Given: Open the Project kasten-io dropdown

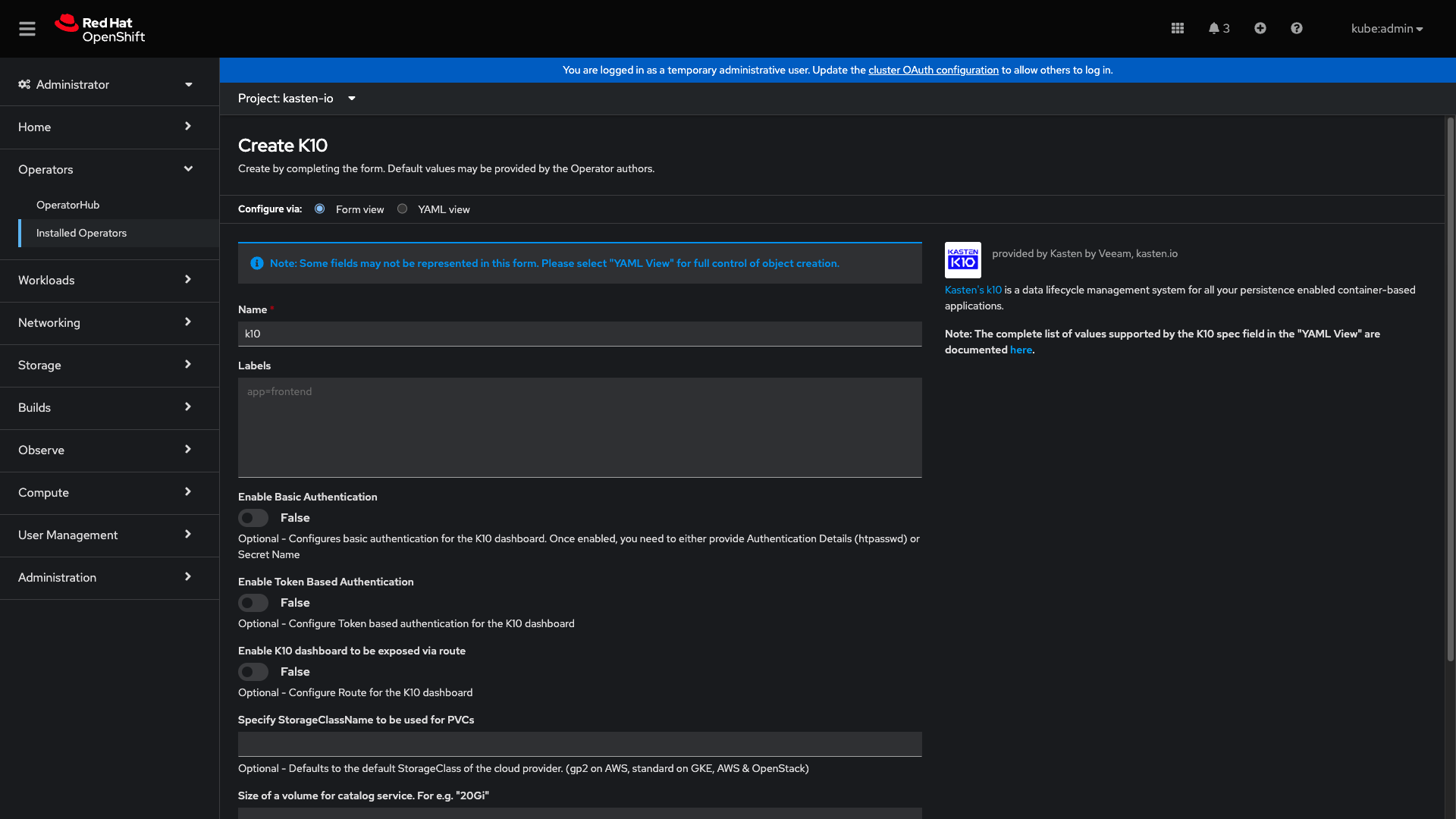Looking at the screenshot, I should (x=297, y=99).
